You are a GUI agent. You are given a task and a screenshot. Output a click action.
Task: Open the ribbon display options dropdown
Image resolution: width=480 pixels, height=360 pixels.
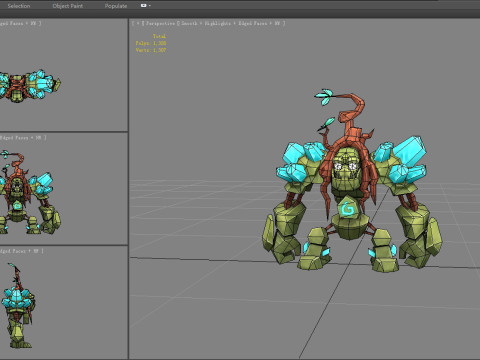click(145, 6)
